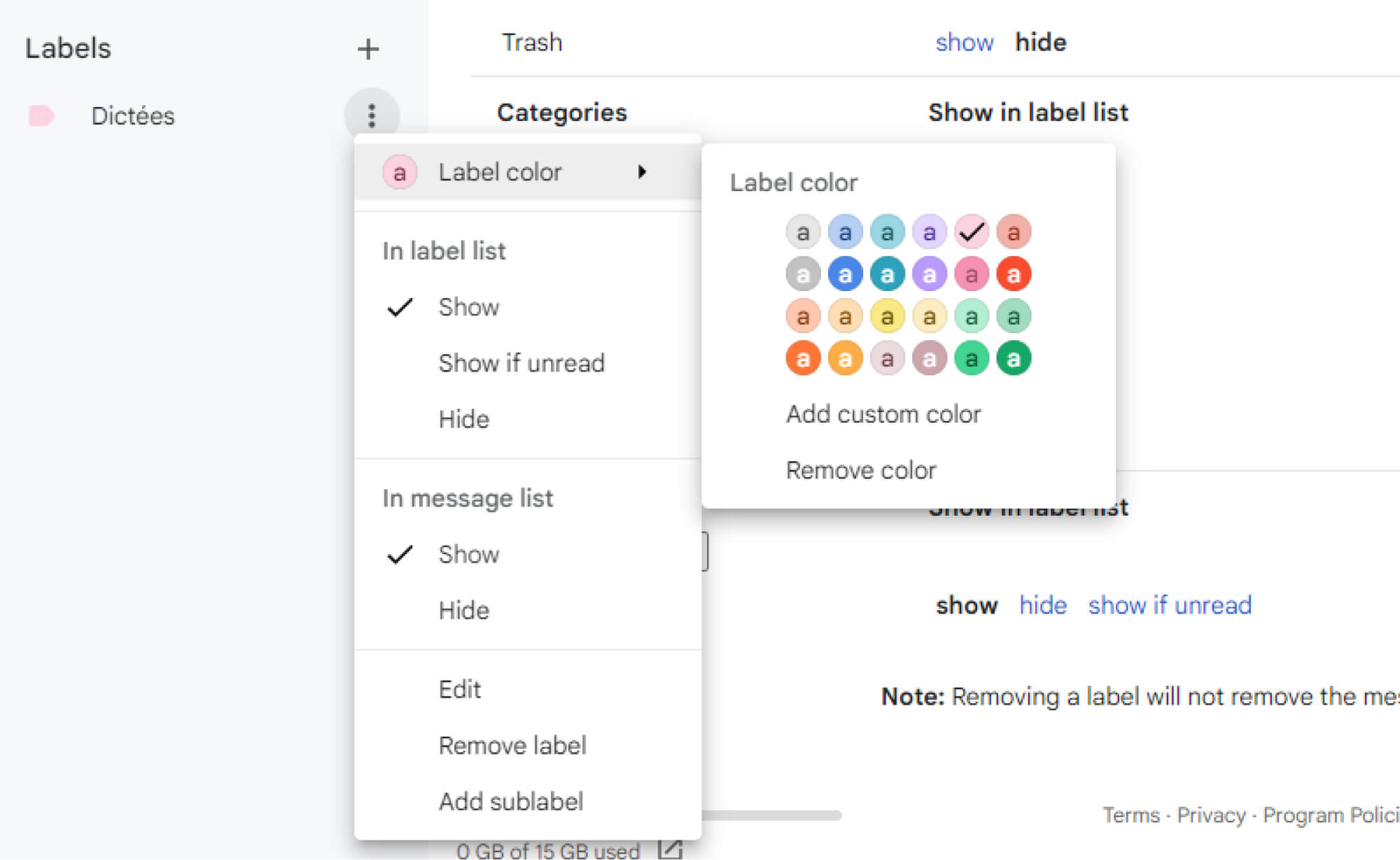
Task: Click show link for Trash
Action: (964, 43)
